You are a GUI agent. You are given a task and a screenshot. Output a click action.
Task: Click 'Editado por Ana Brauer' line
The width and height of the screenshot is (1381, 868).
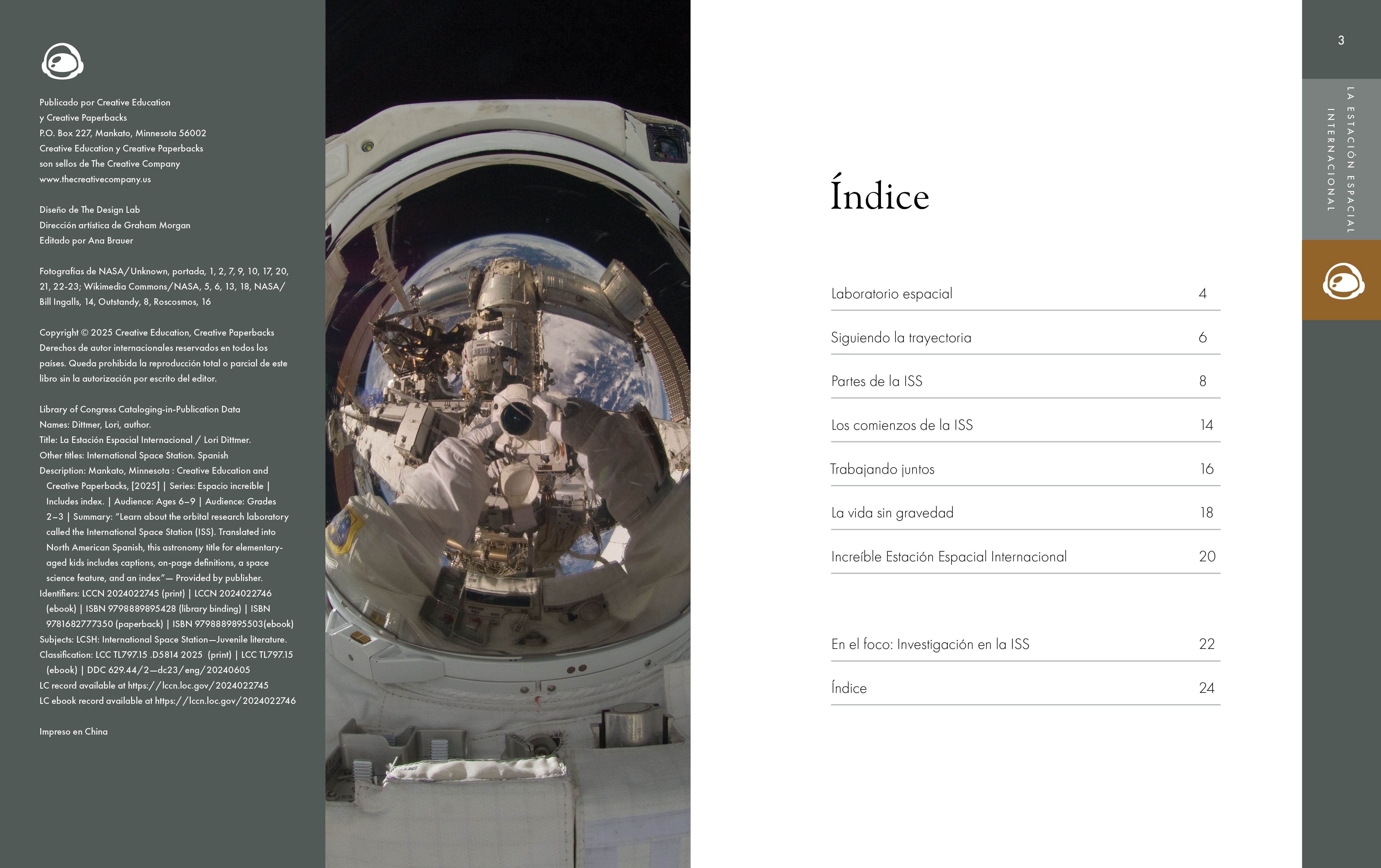86,241
